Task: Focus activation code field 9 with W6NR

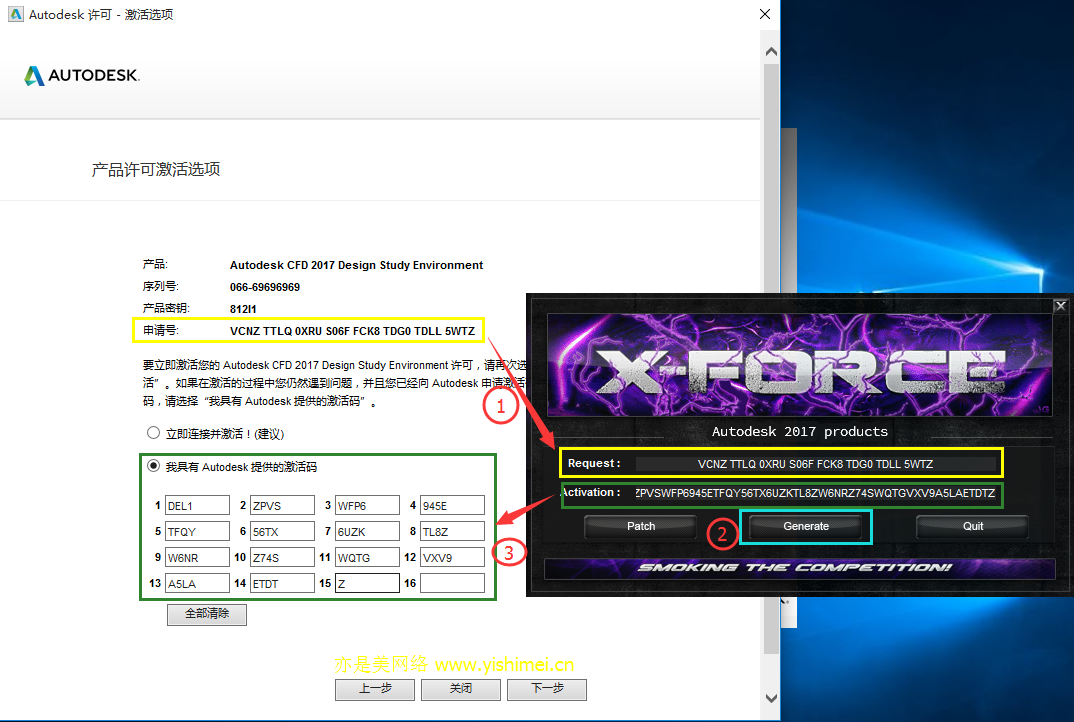Action: tap(197, 558)
